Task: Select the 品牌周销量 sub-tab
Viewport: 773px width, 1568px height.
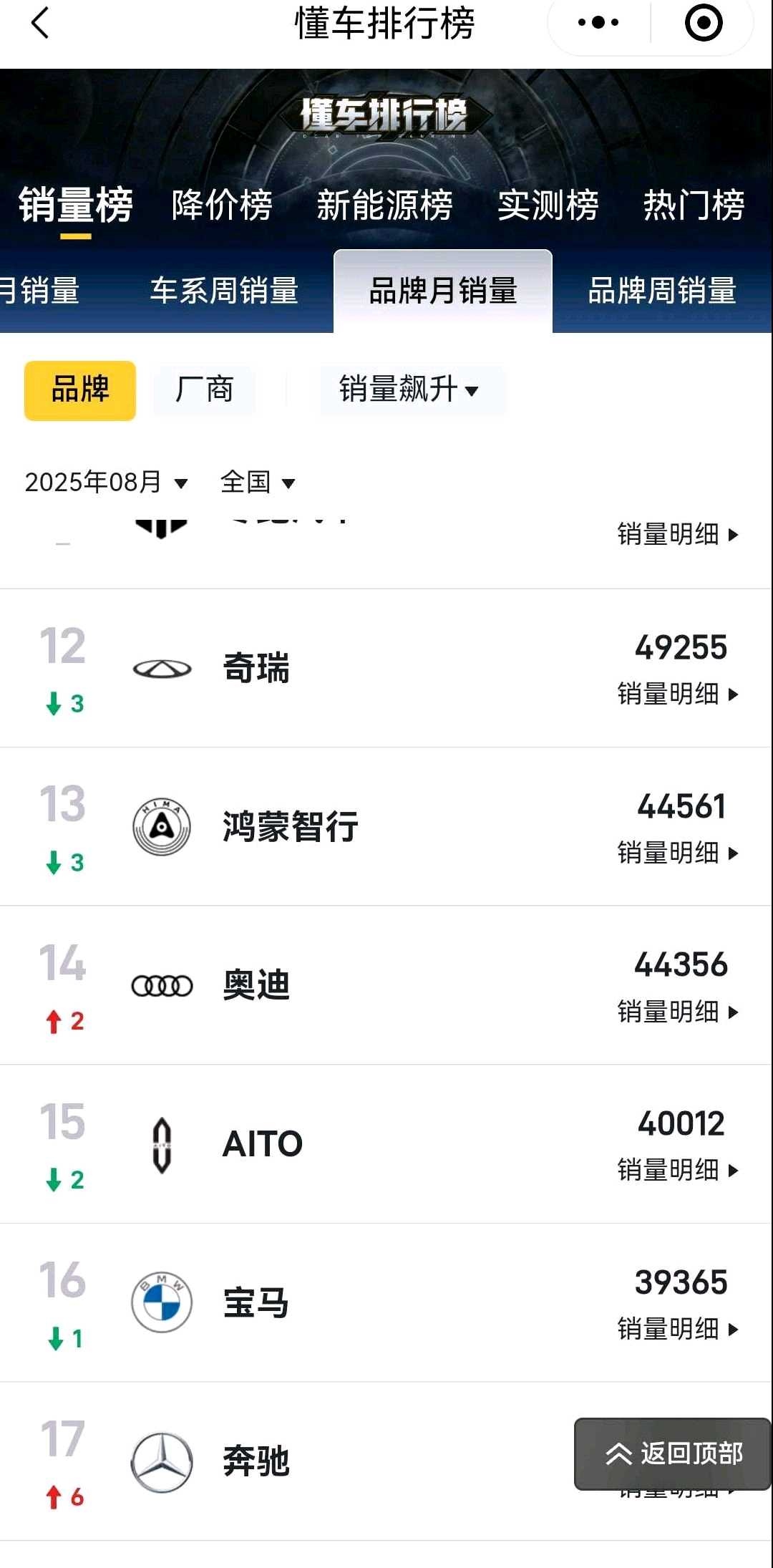Action: pos(662,291)
